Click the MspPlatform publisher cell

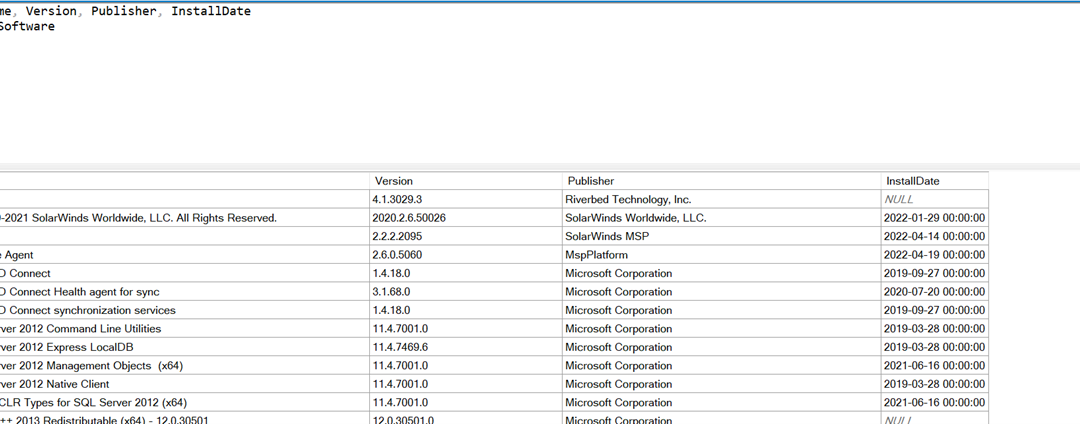click(721, 255)
